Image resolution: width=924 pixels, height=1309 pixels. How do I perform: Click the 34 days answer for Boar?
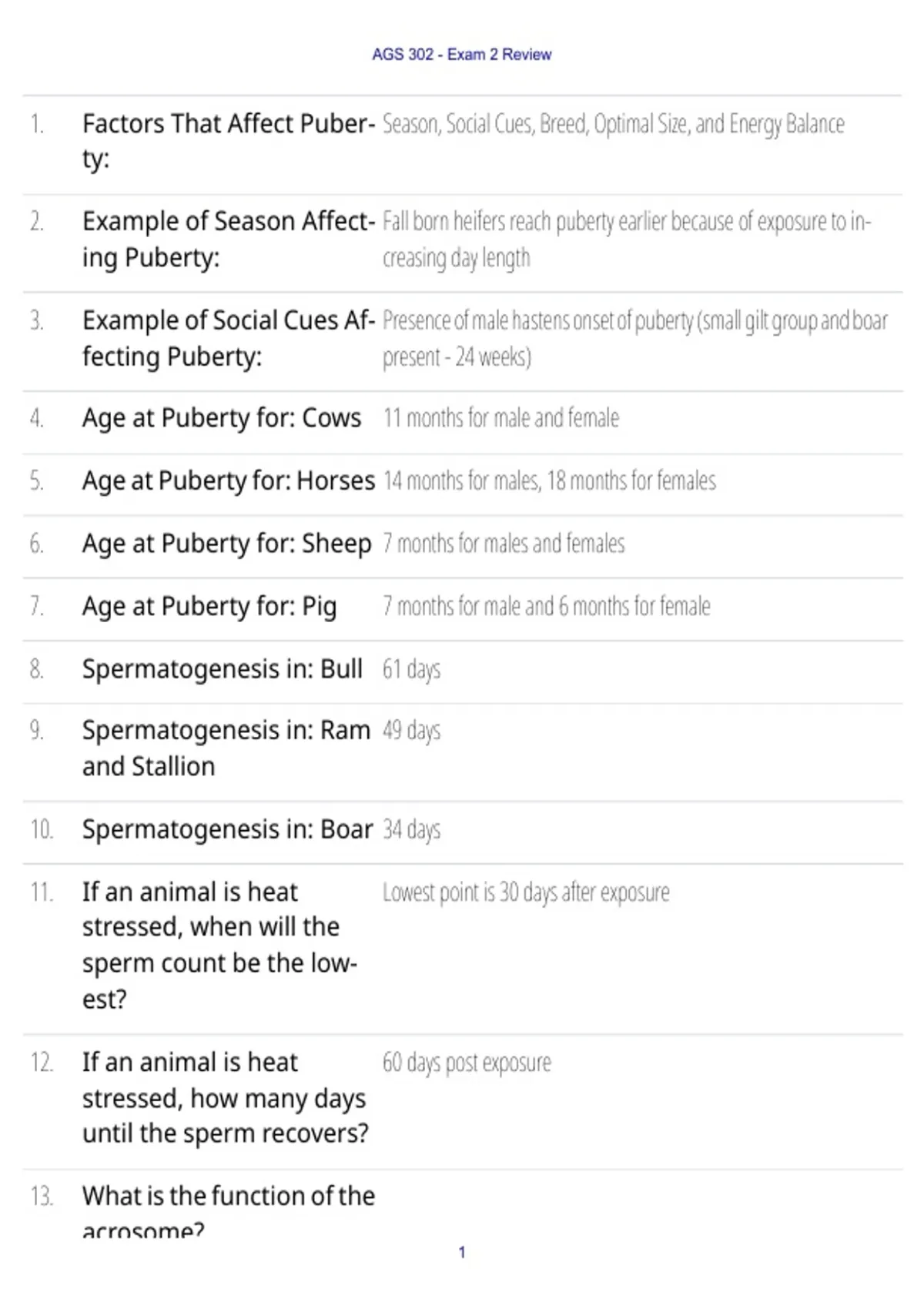(x=411, y=829)
